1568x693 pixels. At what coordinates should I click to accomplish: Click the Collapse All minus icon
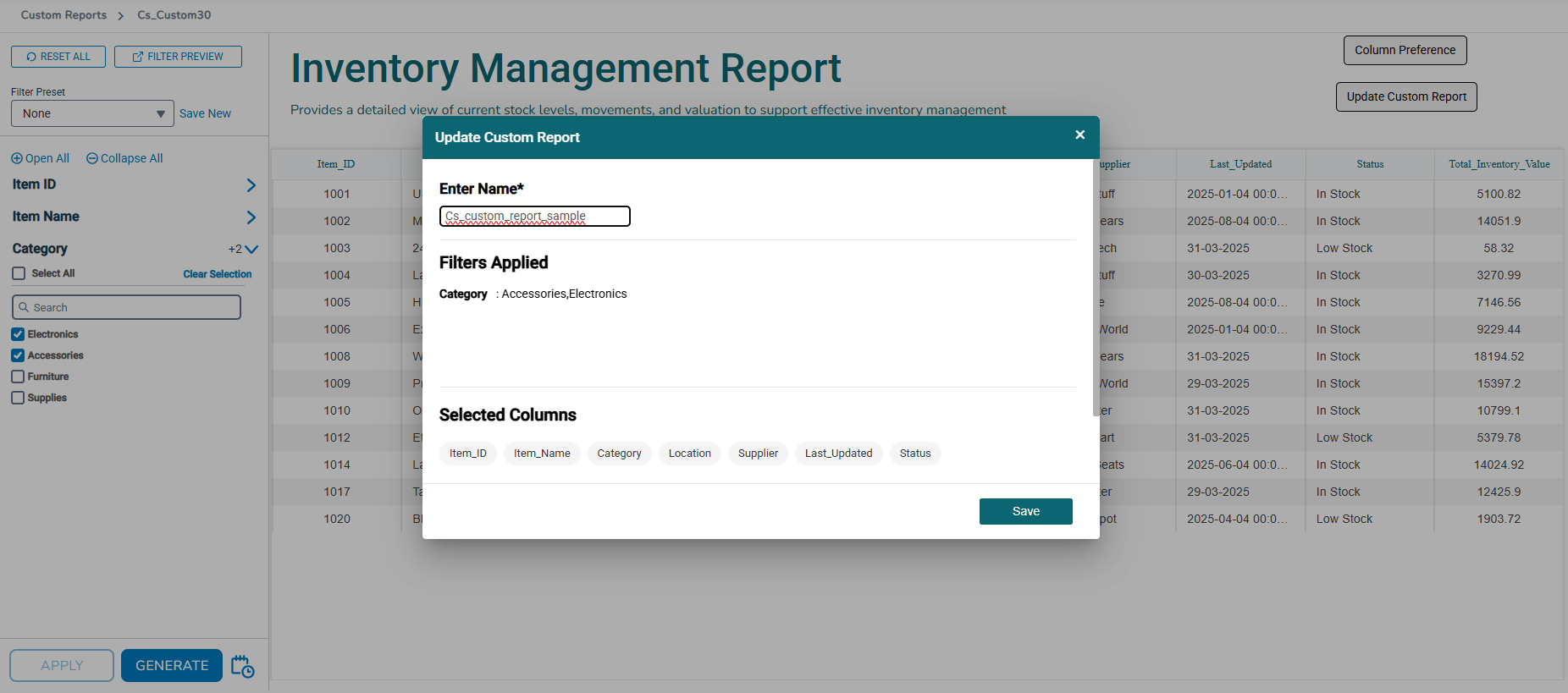pyautogui.click(x=92, y=158)
